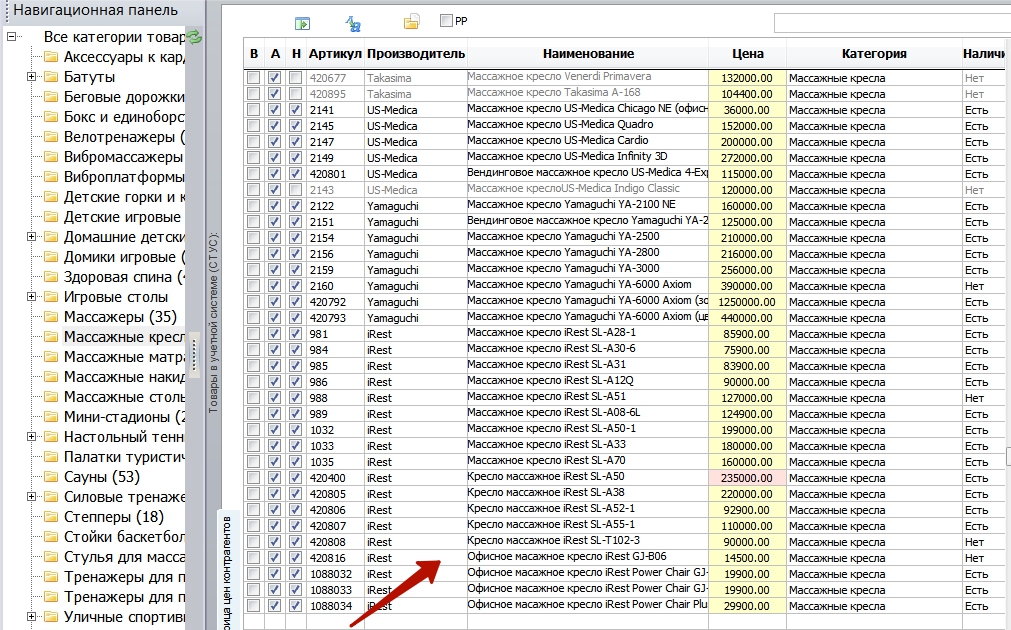The width and height of the screenshot is (1011, 630).
Task: Click folder icon next to Здоровая спина
Action: tap(51, 277)
